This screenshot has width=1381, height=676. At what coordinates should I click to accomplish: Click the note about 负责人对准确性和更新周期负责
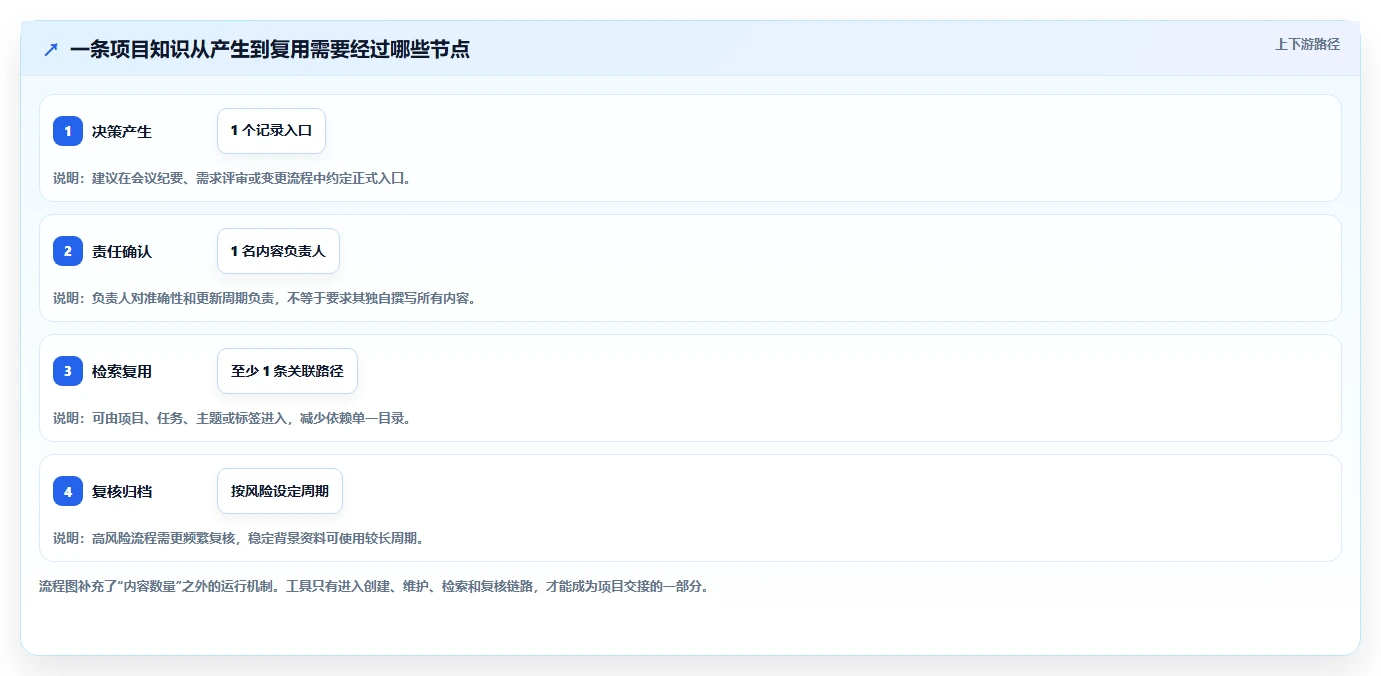[x=265, y=298]
